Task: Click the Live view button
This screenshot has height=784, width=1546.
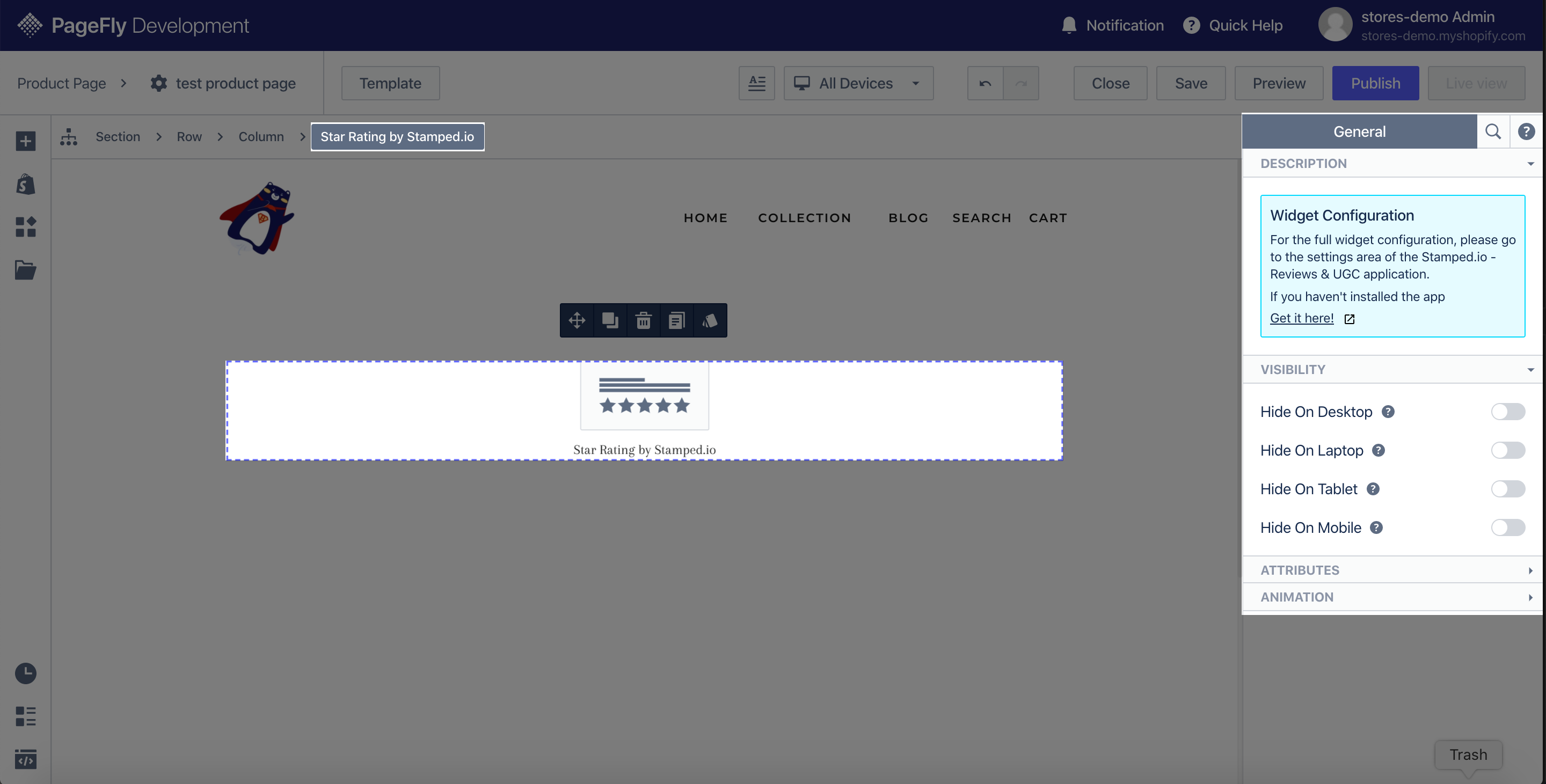Action: [1476, 83]
